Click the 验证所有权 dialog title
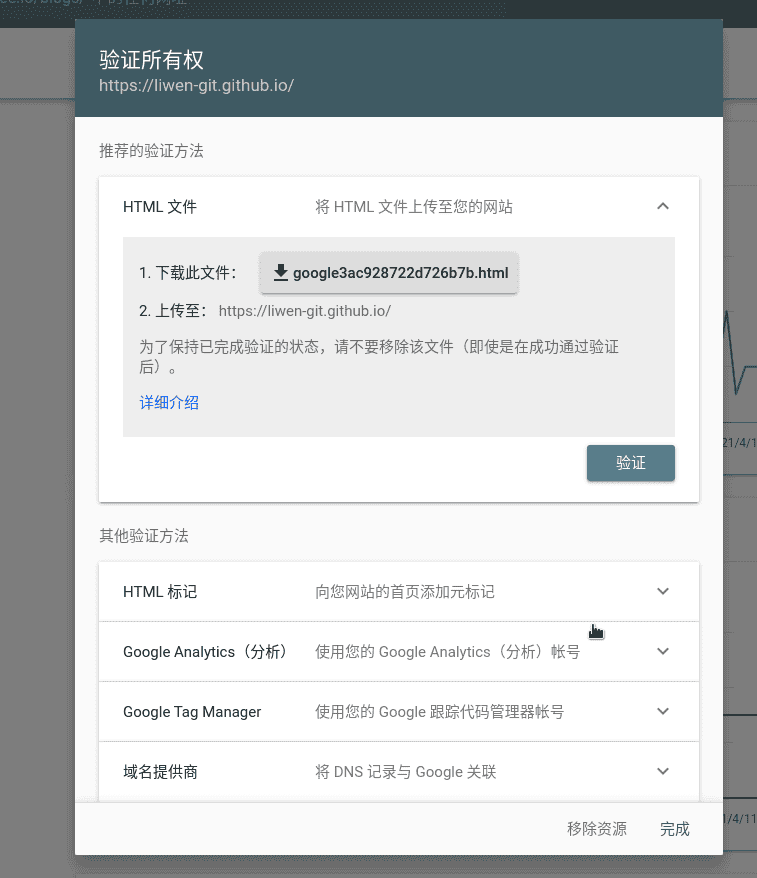 point(151,60)
